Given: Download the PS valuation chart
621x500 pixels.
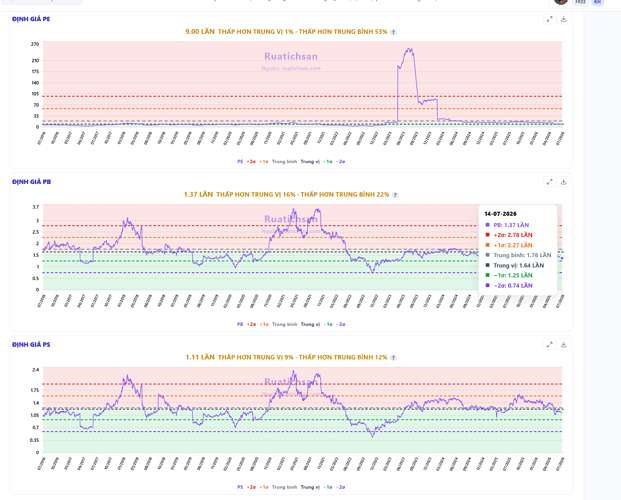Looking at the screenshot, I should pos(564,345).
